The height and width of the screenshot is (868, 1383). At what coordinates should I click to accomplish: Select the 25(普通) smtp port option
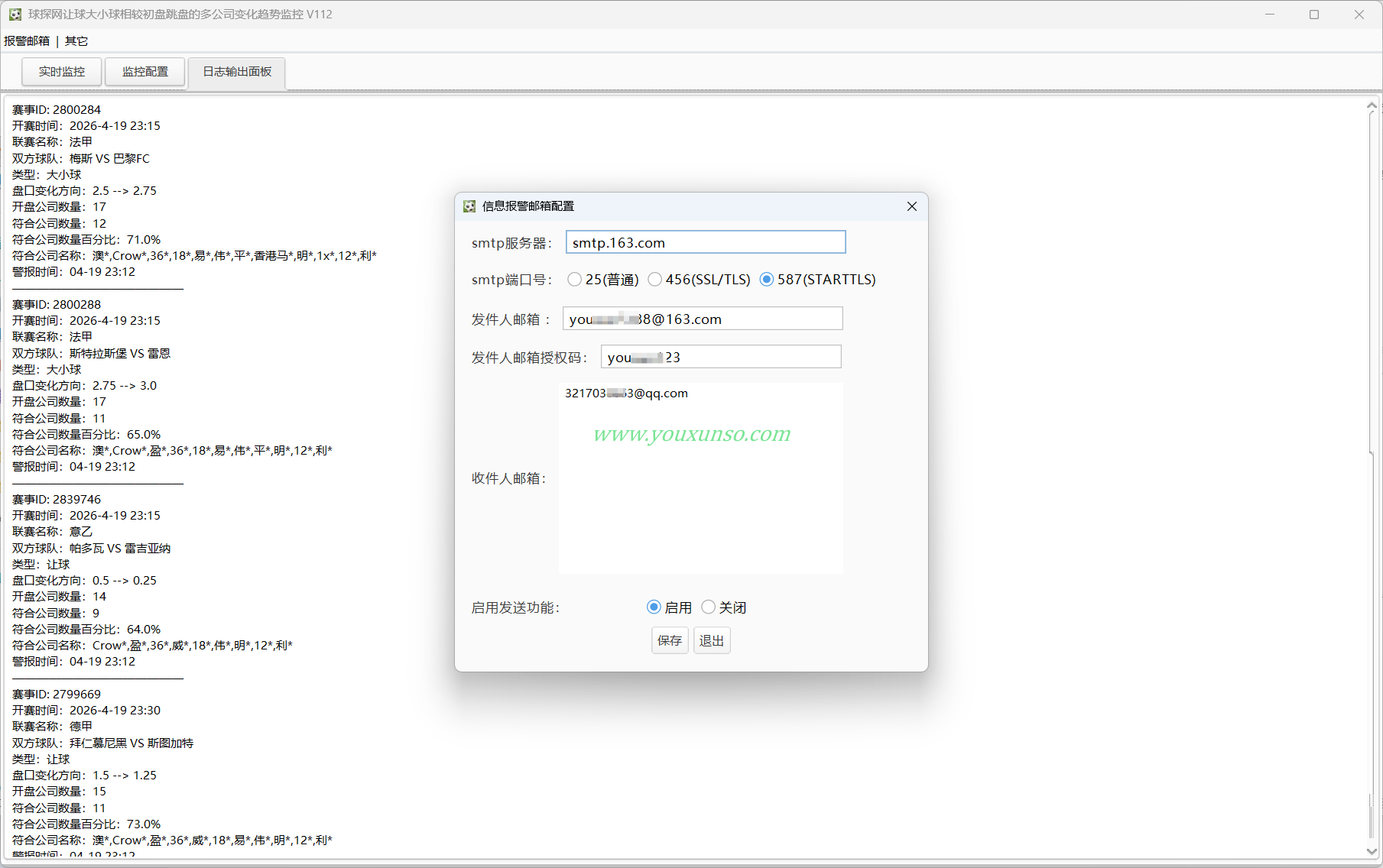(574, 280)
